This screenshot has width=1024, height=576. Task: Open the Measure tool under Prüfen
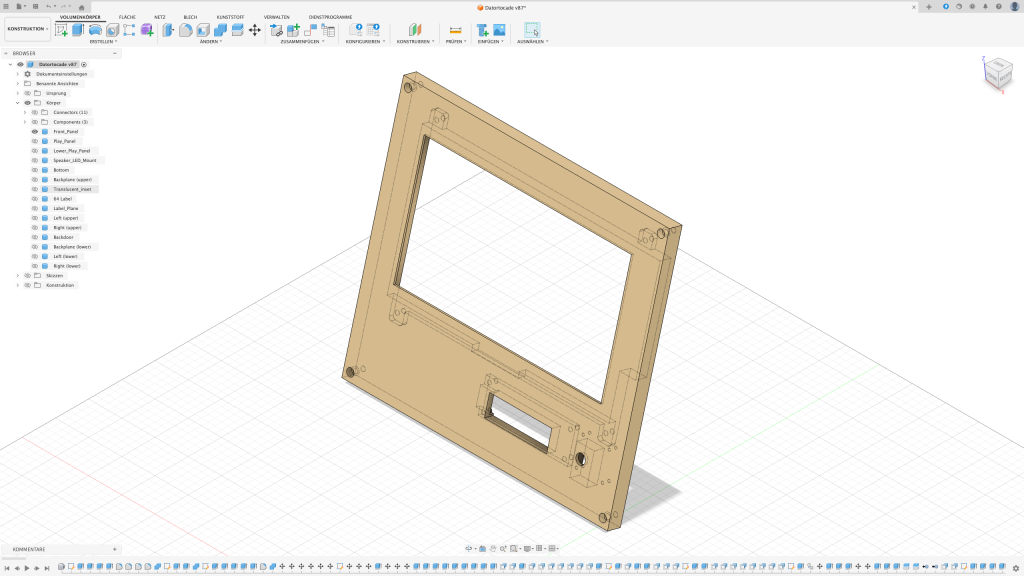455,30
